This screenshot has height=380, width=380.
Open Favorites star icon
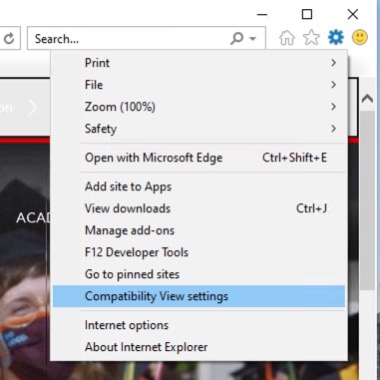click(311, 37)
